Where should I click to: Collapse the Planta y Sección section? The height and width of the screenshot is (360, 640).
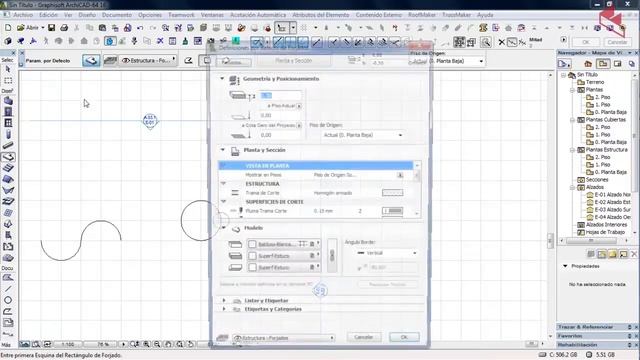click(x=223, y=150)
